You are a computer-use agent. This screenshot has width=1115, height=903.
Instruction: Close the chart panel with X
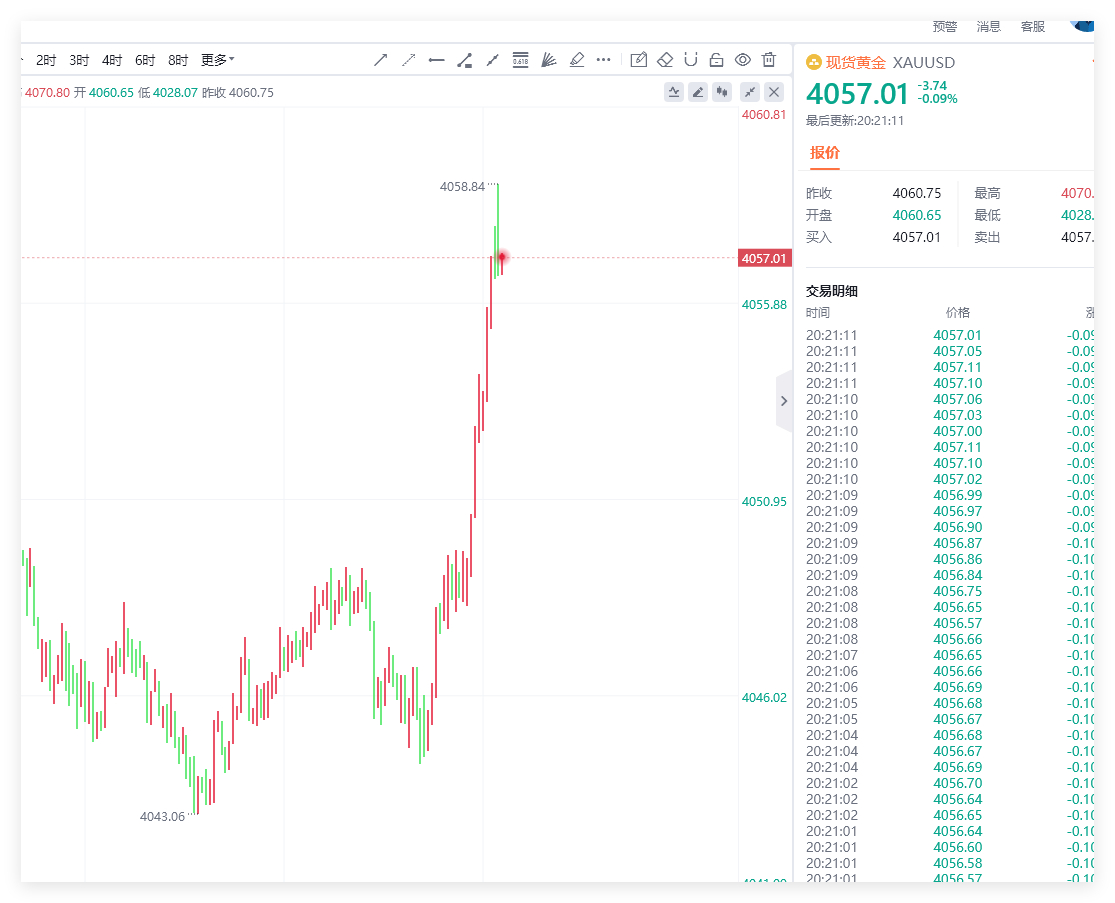pos(774,92)
